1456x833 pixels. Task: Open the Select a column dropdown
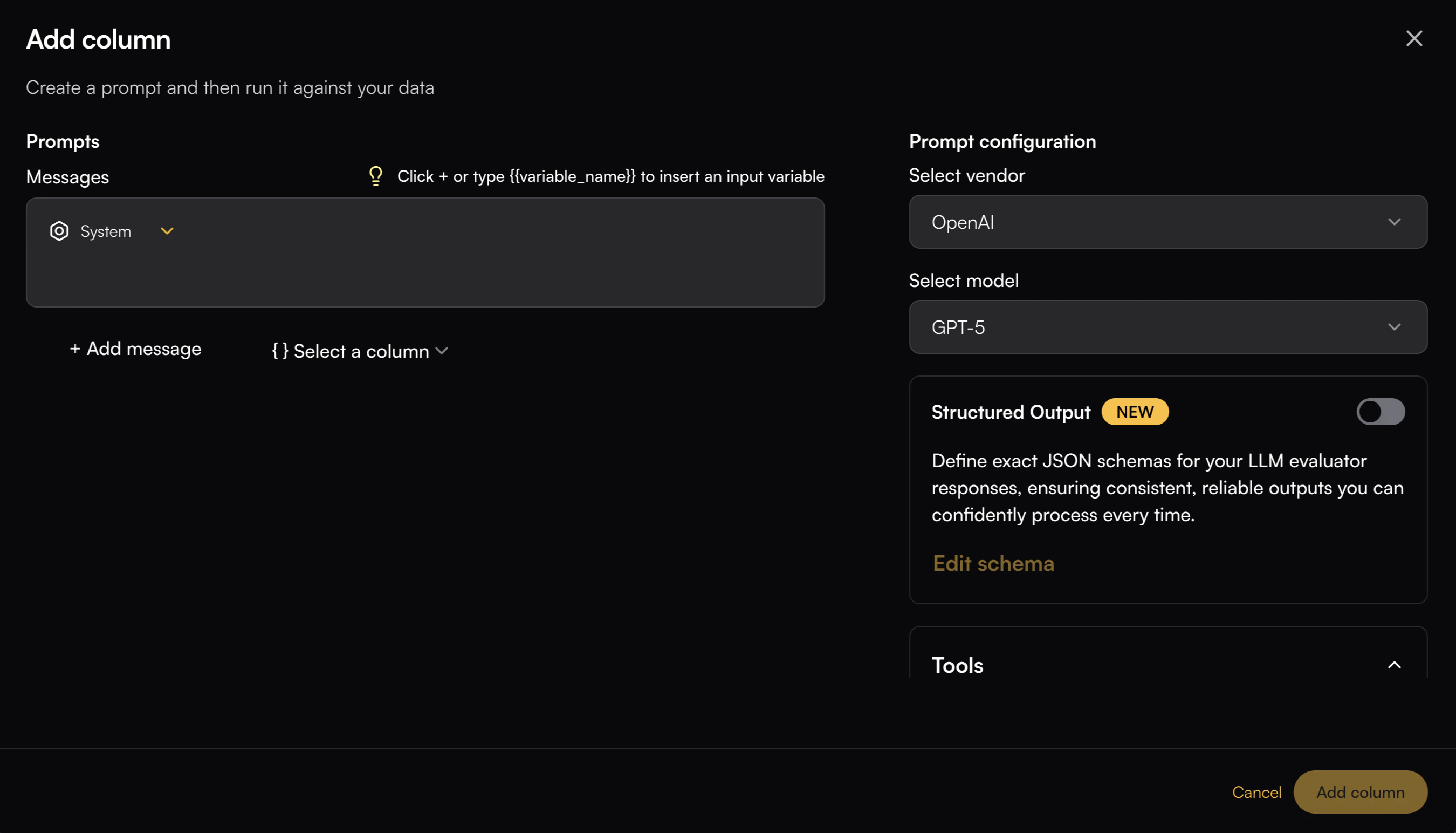tap(361, 351)
